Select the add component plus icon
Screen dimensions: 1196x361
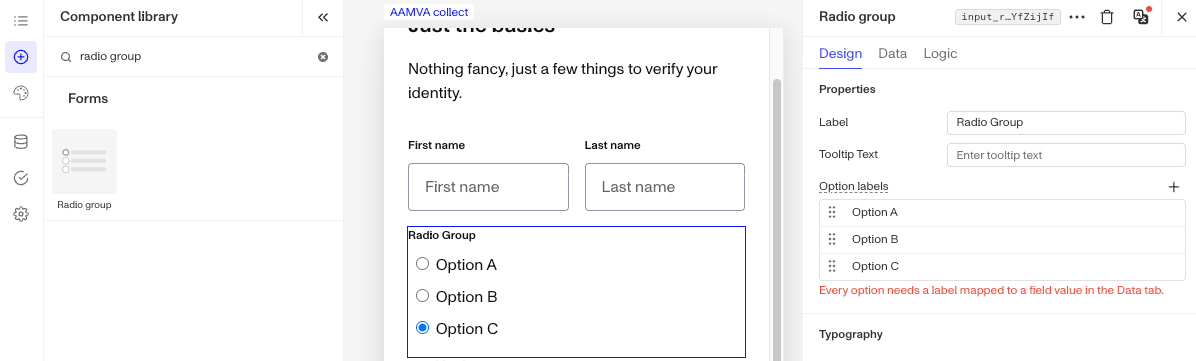click(x=21, y=57)
